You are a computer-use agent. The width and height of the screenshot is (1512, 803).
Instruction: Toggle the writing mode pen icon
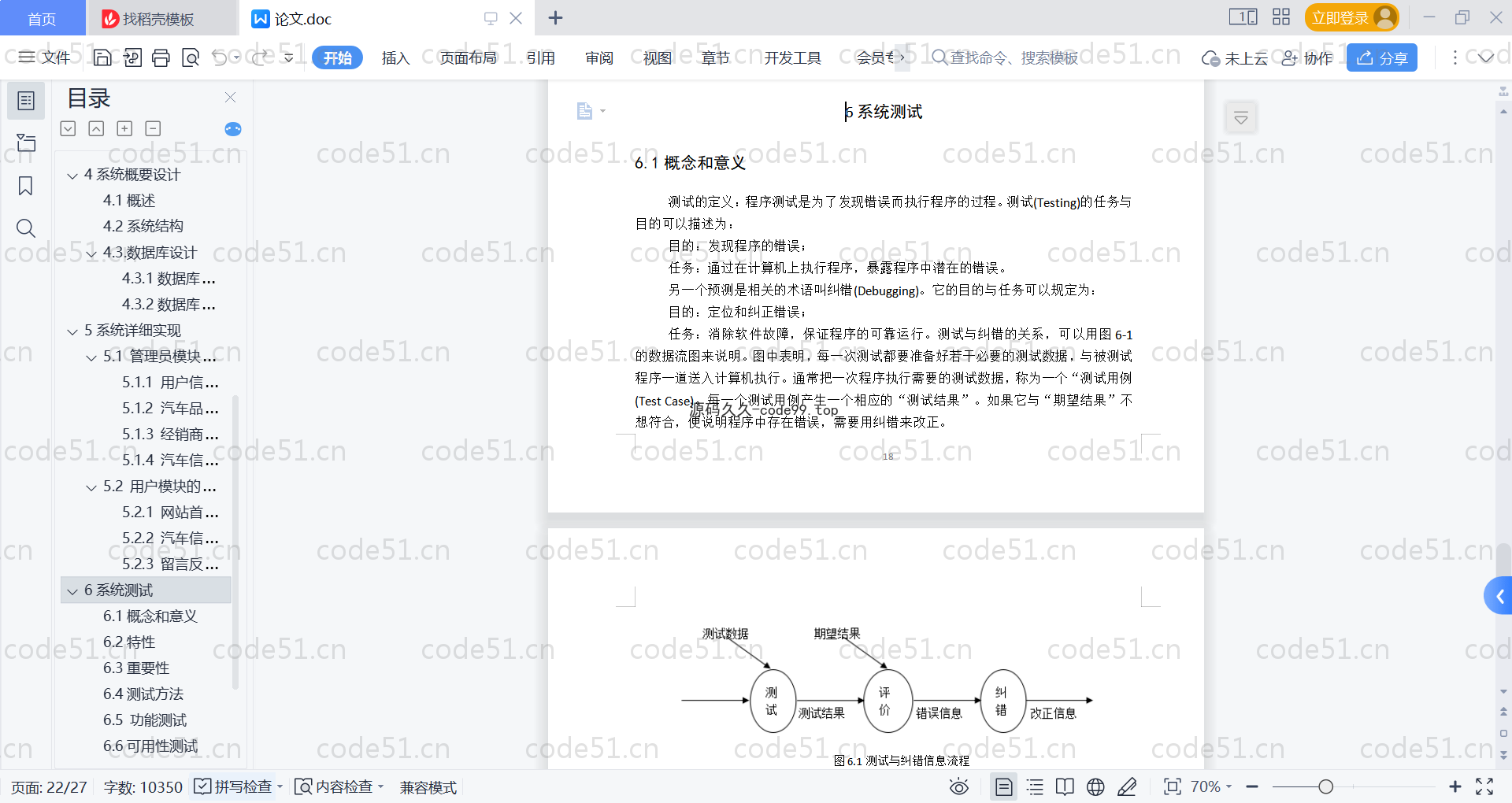point(1127,786)
